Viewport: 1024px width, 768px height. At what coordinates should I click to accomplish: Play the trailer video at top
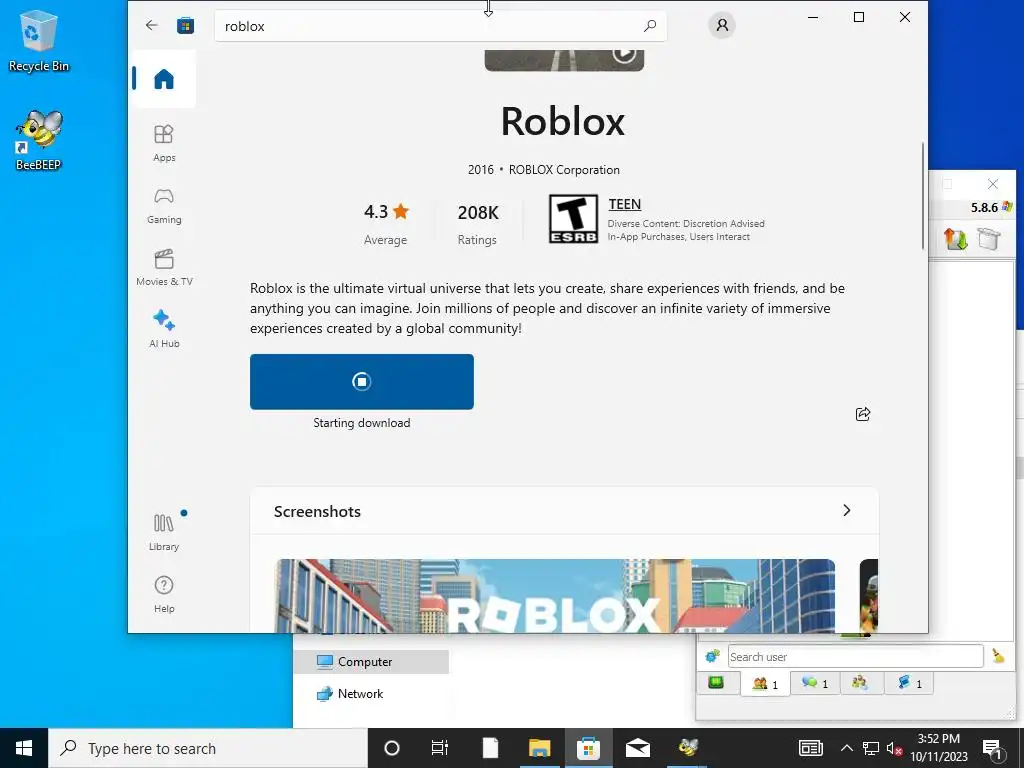[x=624, y=55]
